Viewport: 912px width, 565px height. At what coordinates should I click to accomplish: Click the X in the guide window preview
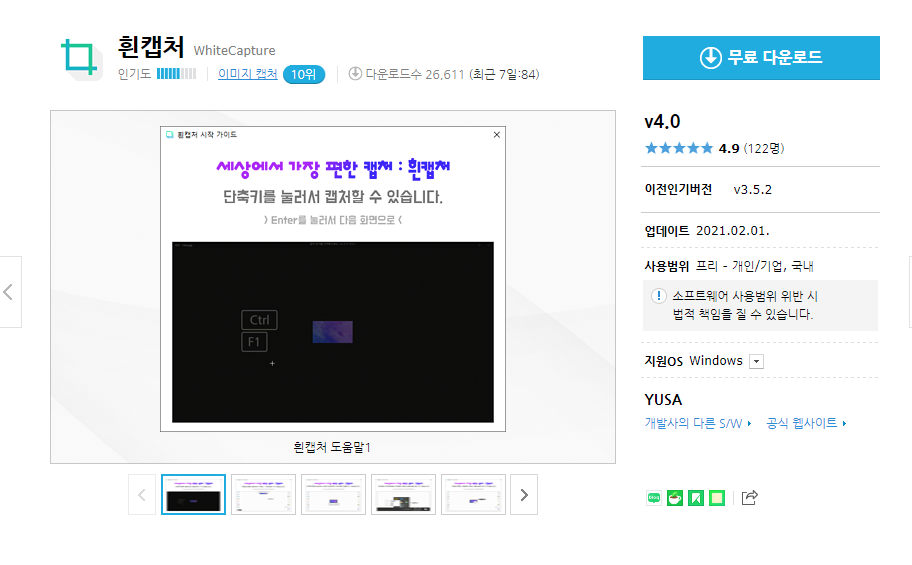click(497, 134)
